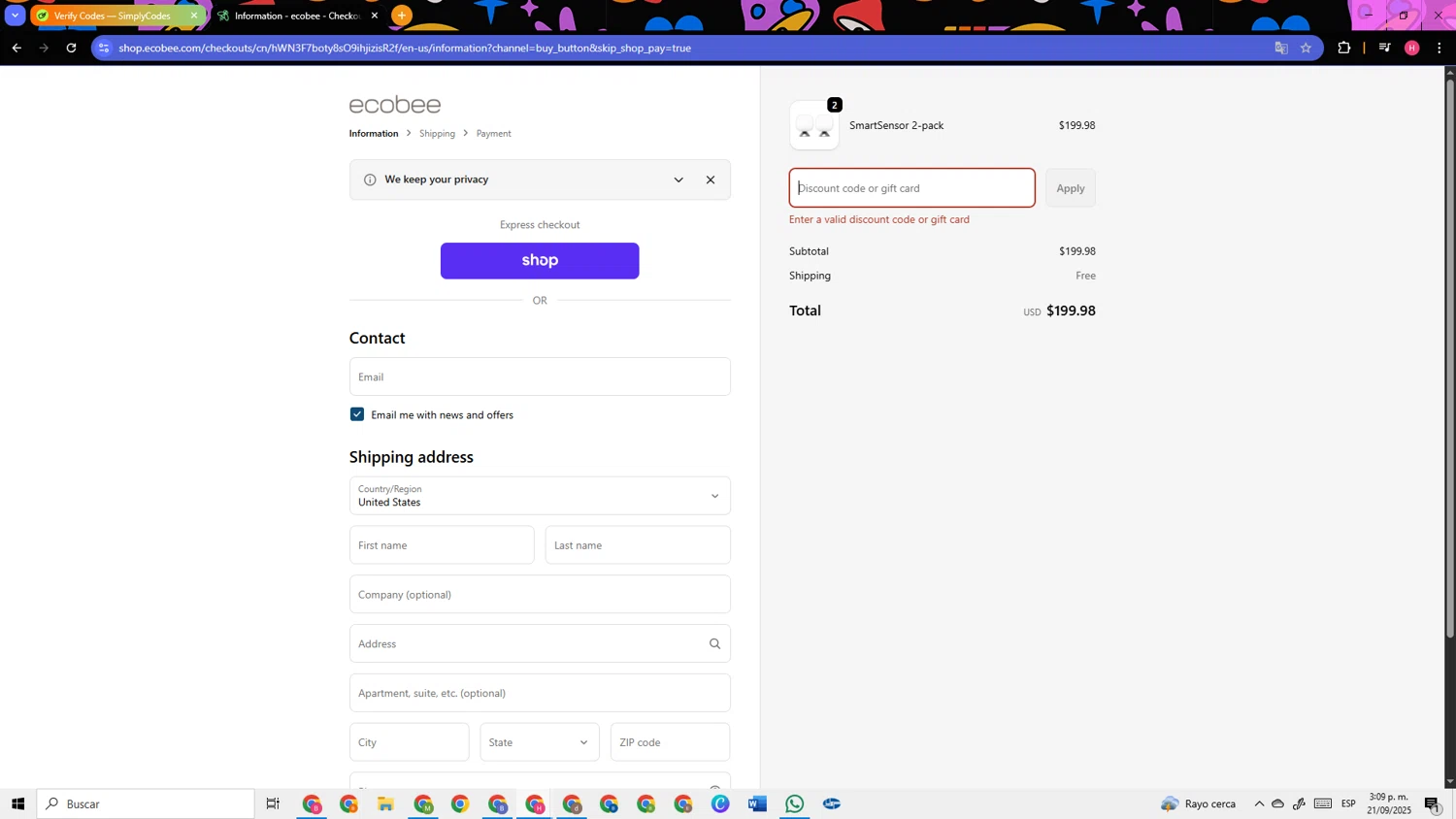The height and width of the screenshot is (819, 1456).
Task: Click the City field
Action: click(410, 742)
